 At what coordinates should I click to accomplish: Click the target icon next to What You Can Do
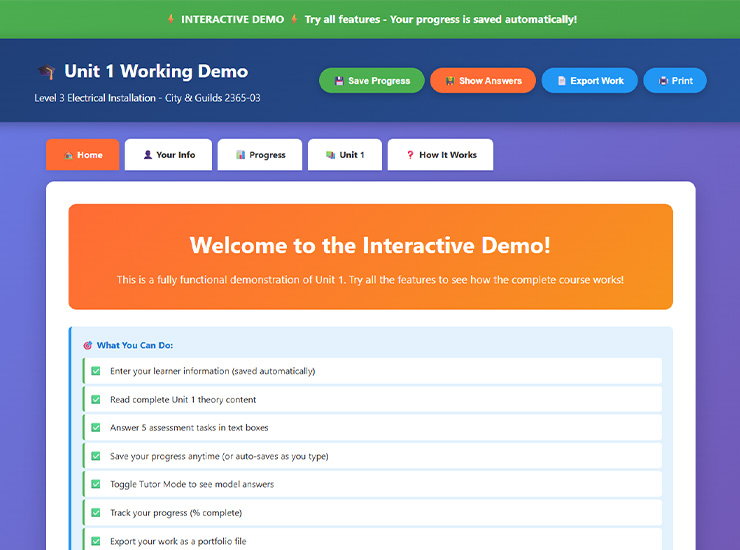87,345
